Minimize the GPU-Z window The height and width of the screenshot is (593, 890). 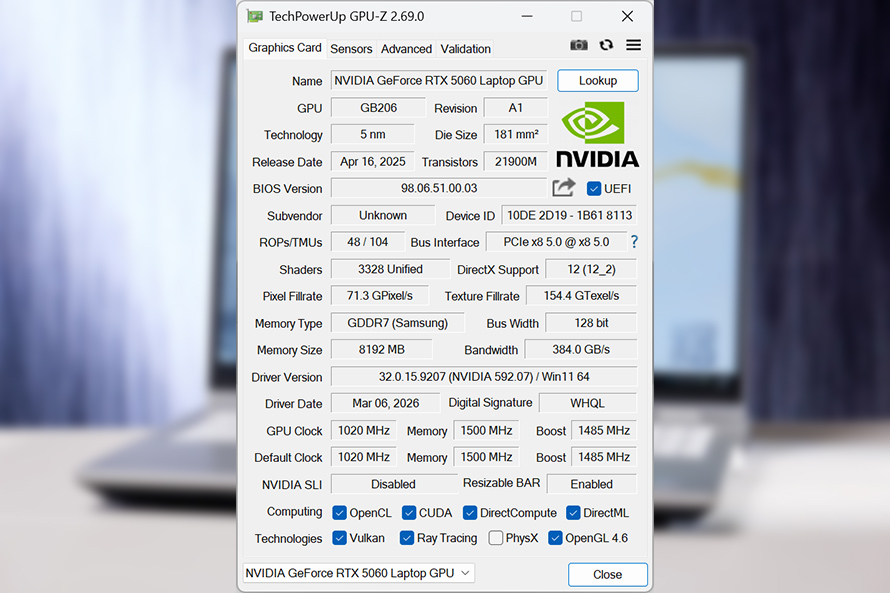click(x=527, y=16)
